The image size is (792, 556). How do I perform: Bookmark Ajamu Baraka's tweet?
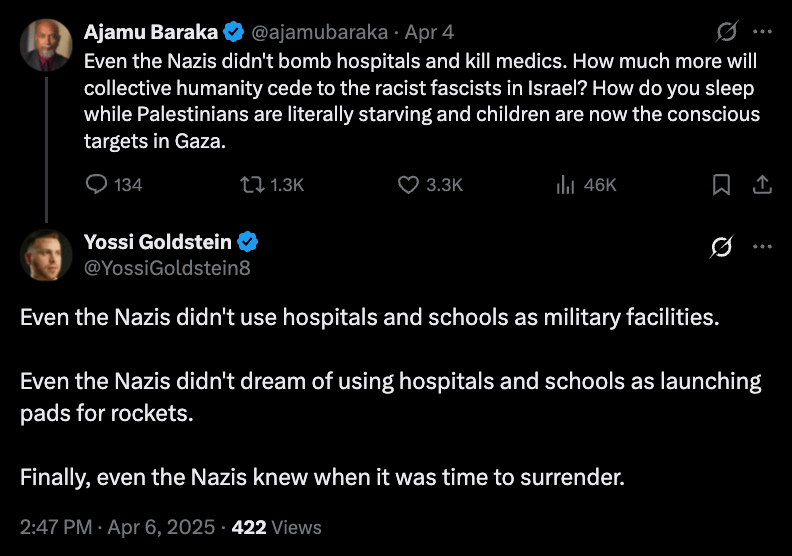coord(721,185)
